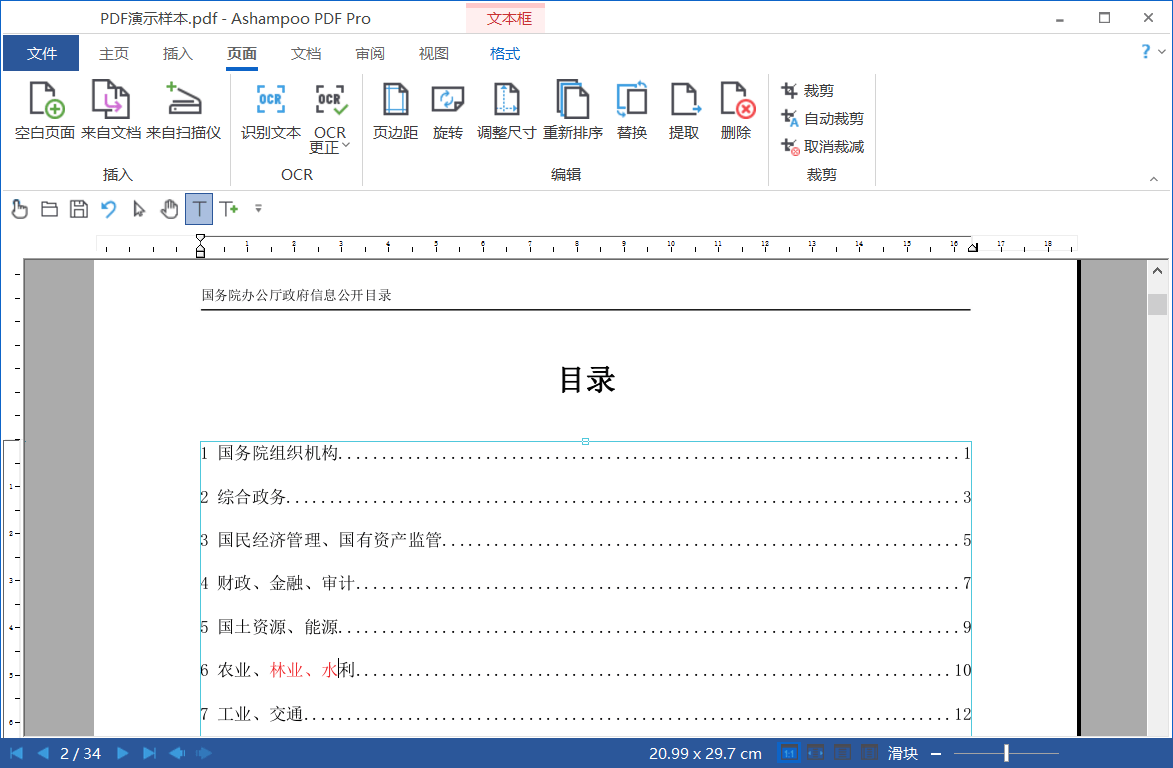This screenshot has height=768, width=1173.
Task: Click the left indent marker on ruler
Action: (200, 245)
